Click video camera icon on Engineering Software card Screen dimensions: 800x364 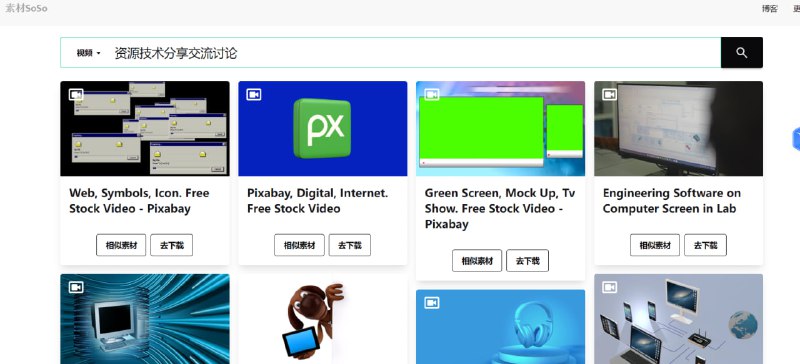point(610,94)
